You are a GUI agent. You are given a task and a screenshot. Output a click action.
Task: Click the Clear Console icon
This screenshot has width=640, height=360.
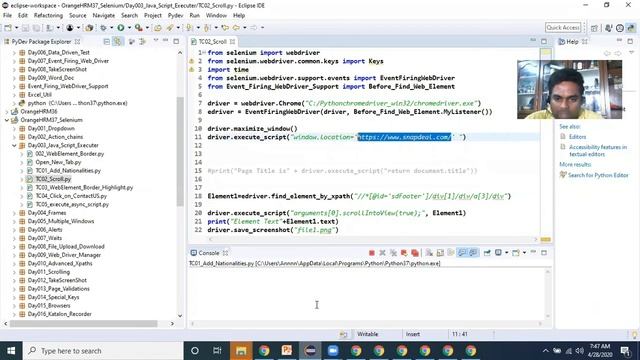pyautogui.click(x=429, y=253)
